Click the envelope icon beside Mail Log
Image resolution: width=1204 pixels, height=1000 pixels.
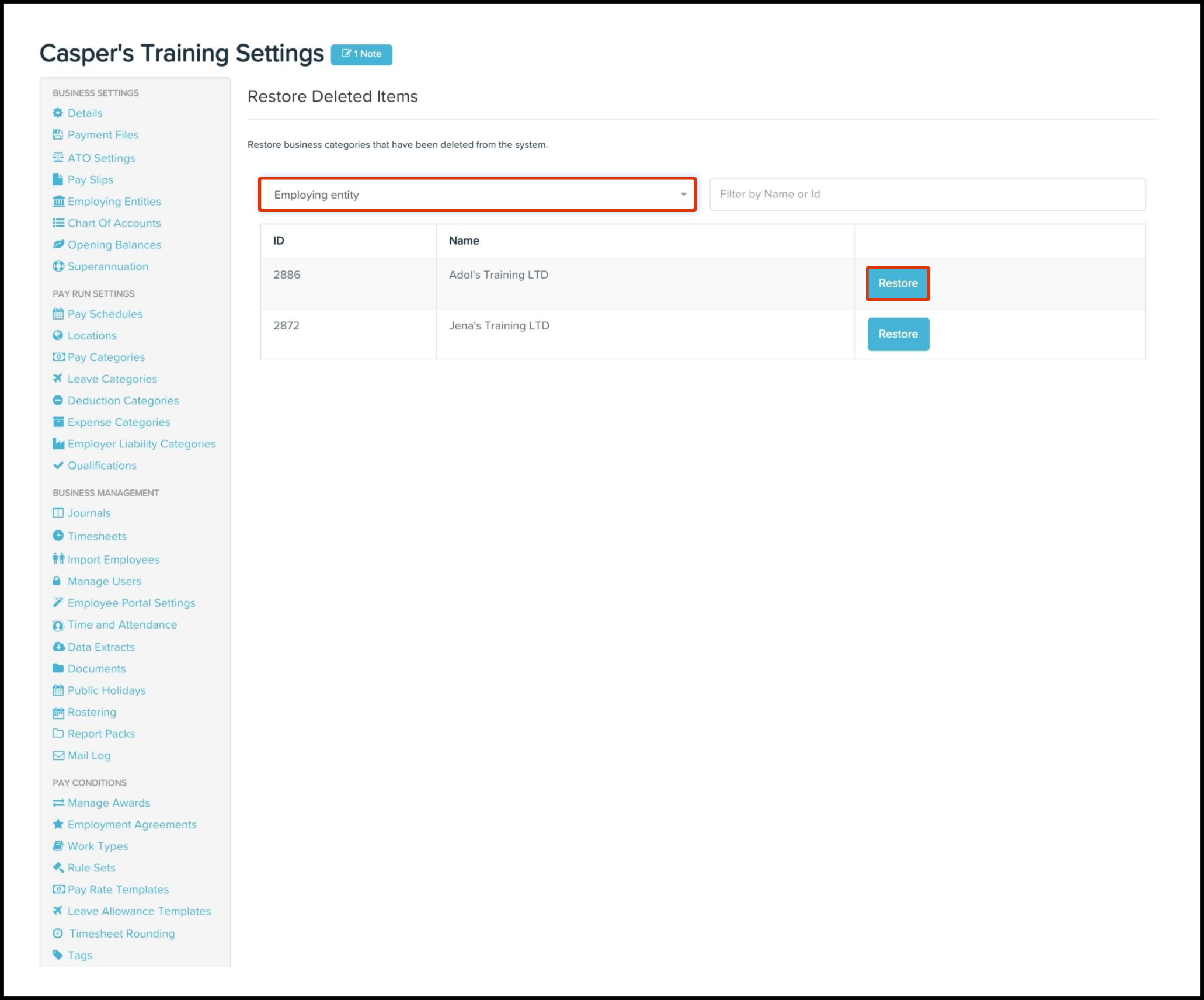(58, 755)
